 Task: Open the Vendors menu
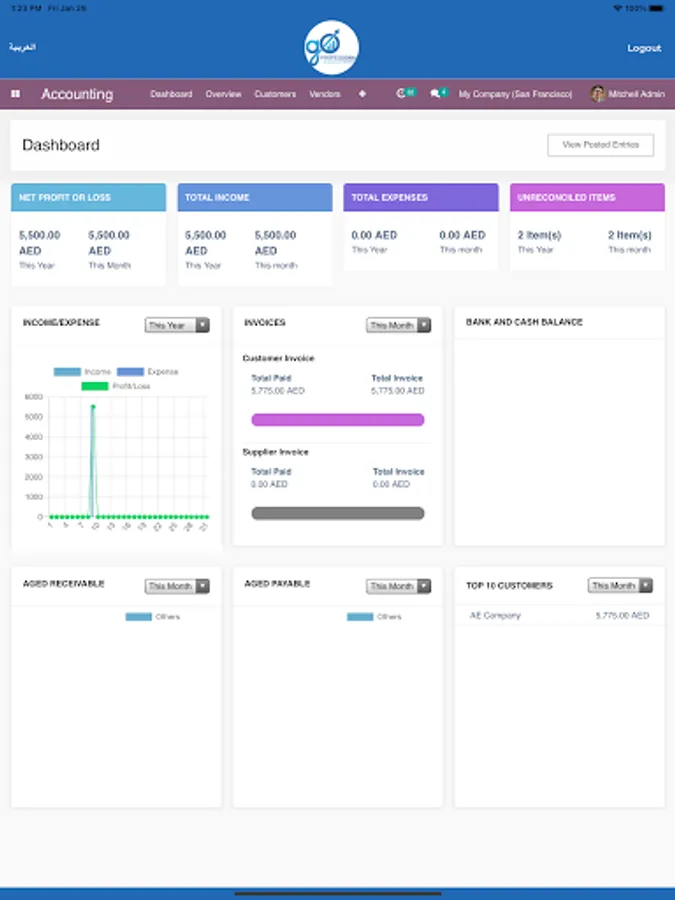[x=325, y=94]
